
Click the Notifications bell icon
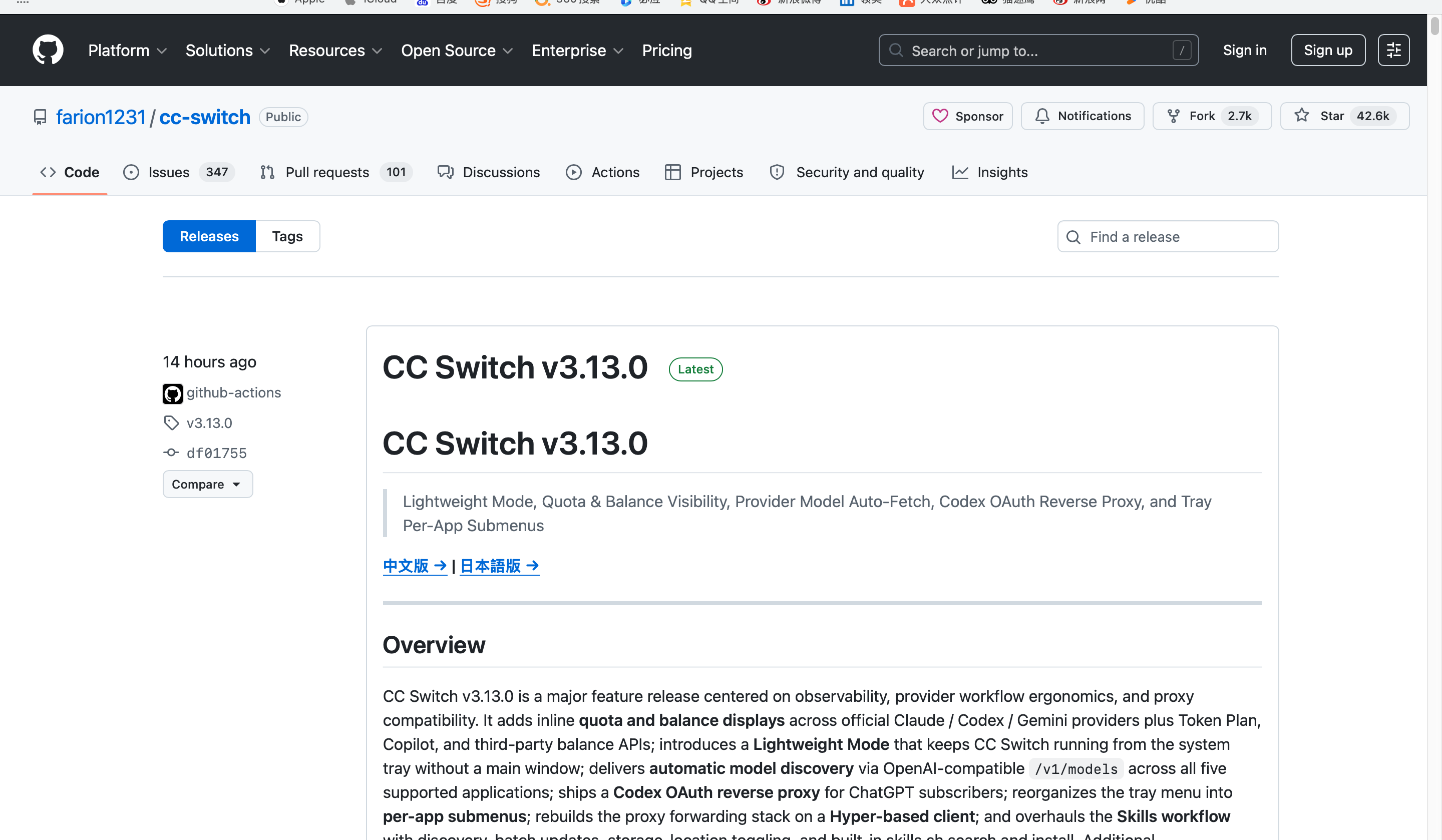(1042, 116)
